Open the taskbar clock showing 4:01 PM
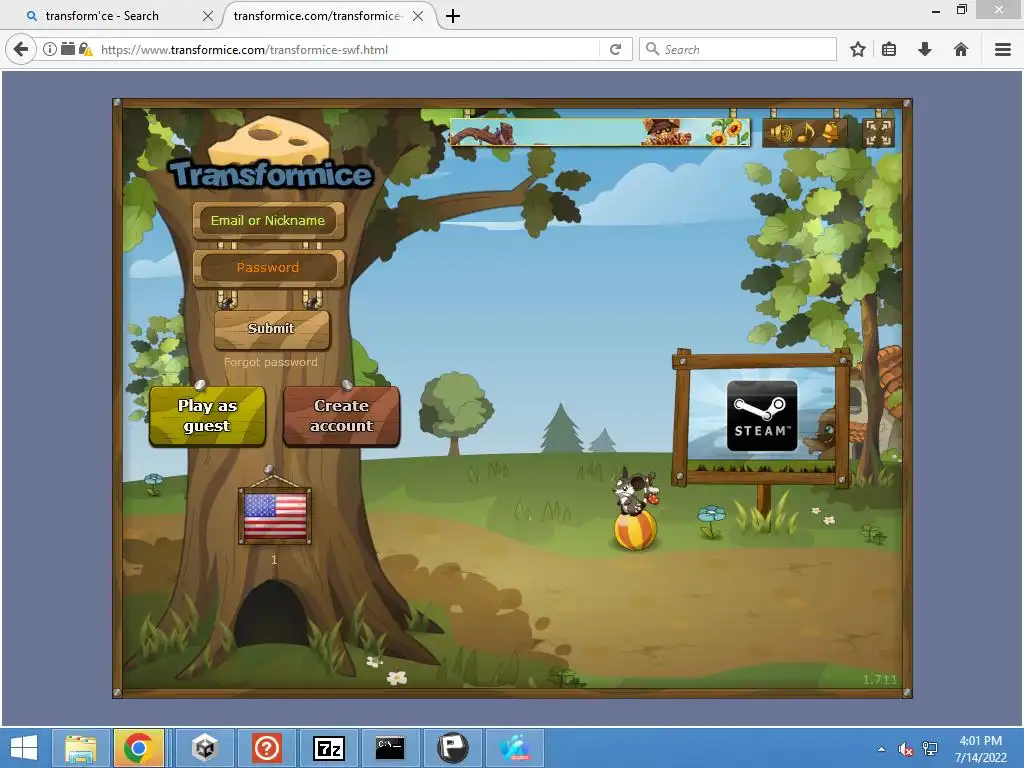The height and width of the screenshot is (768, 1024). pos(980,749)
